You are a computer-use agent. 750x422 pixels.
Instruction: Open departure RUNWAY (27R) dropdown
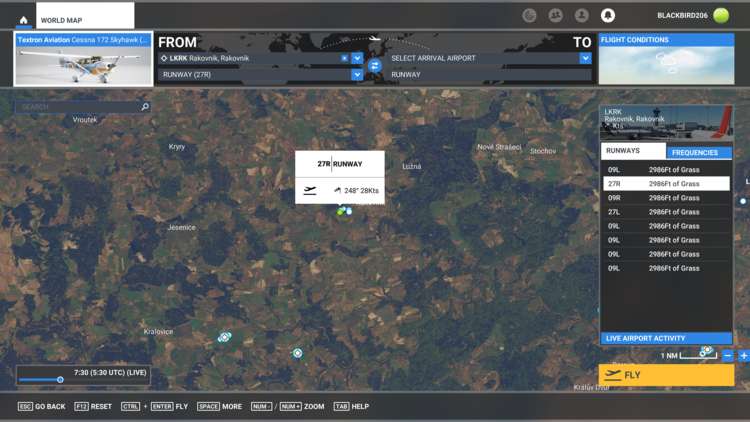pyautogui.click(x=357, y=75)
